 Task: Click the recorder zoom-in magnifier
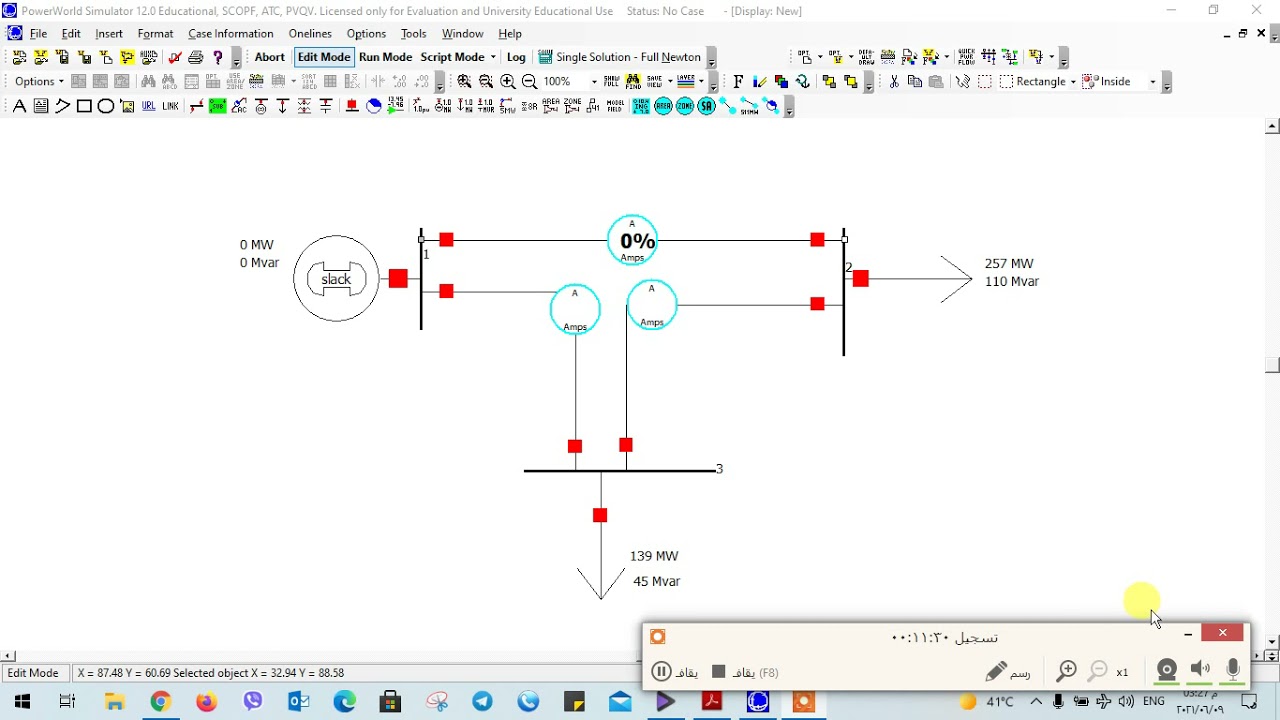pyautogui.click(x=1066, y=672)
